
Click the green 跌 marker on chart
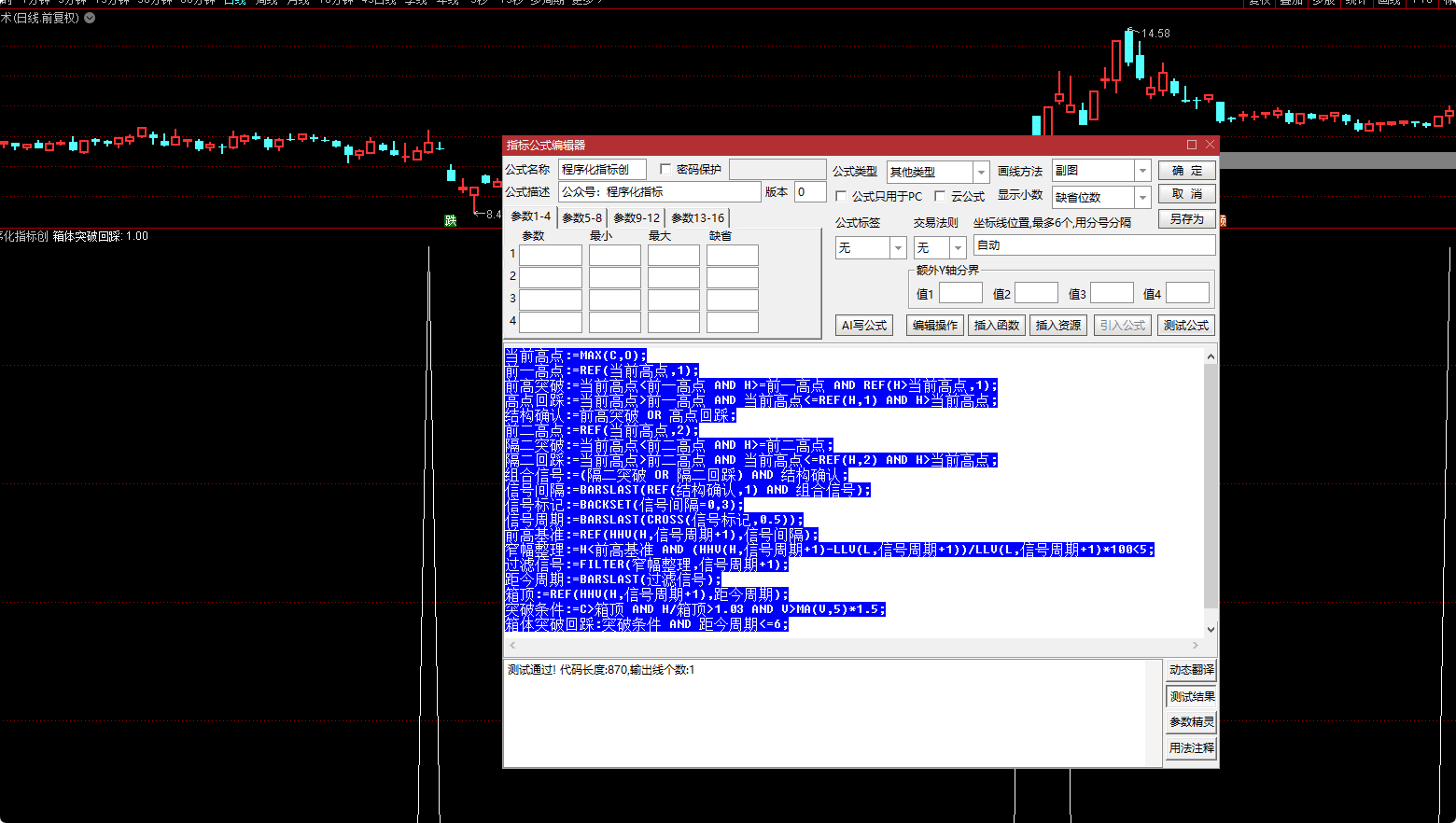[x=451, y=220]
